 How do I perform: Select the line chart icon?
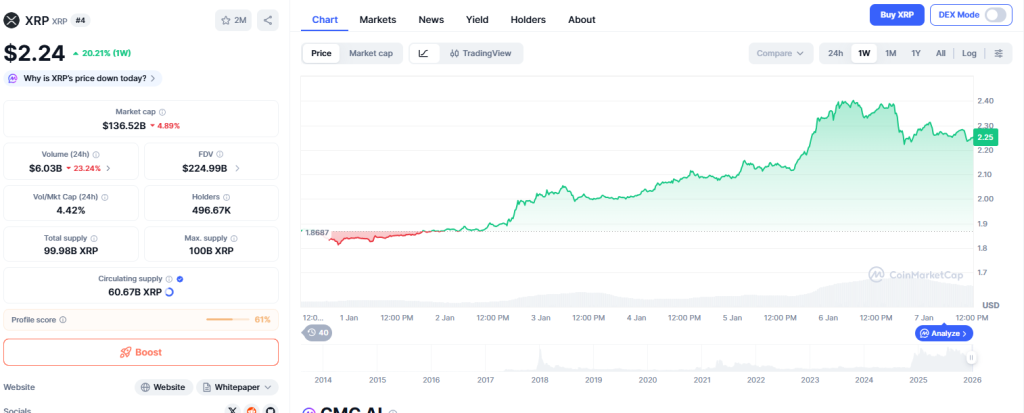tap(423, 53)
